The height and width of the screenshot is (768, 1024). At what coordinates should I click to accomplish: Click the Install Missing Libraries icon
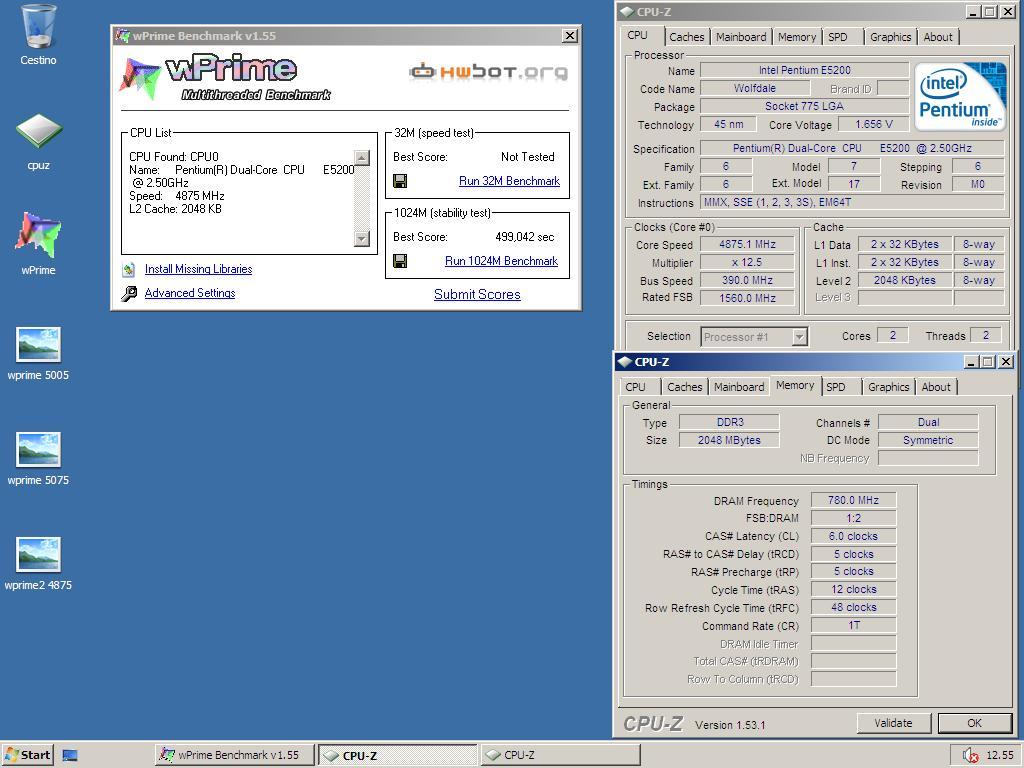129,269
